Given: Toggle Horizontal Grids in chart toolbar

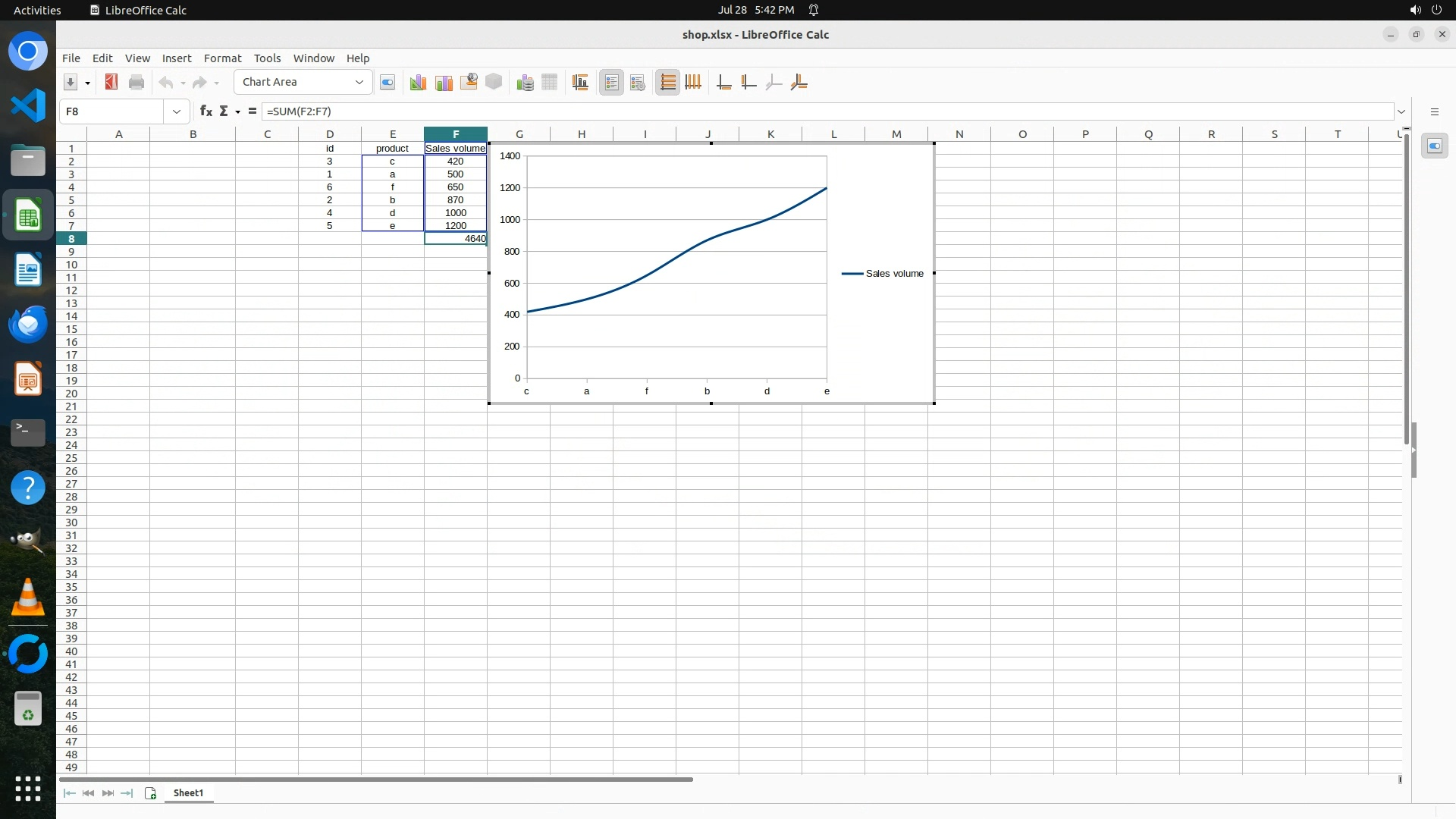Looking at the screenshot, I should pyautogui.click(x=667, y=83).
